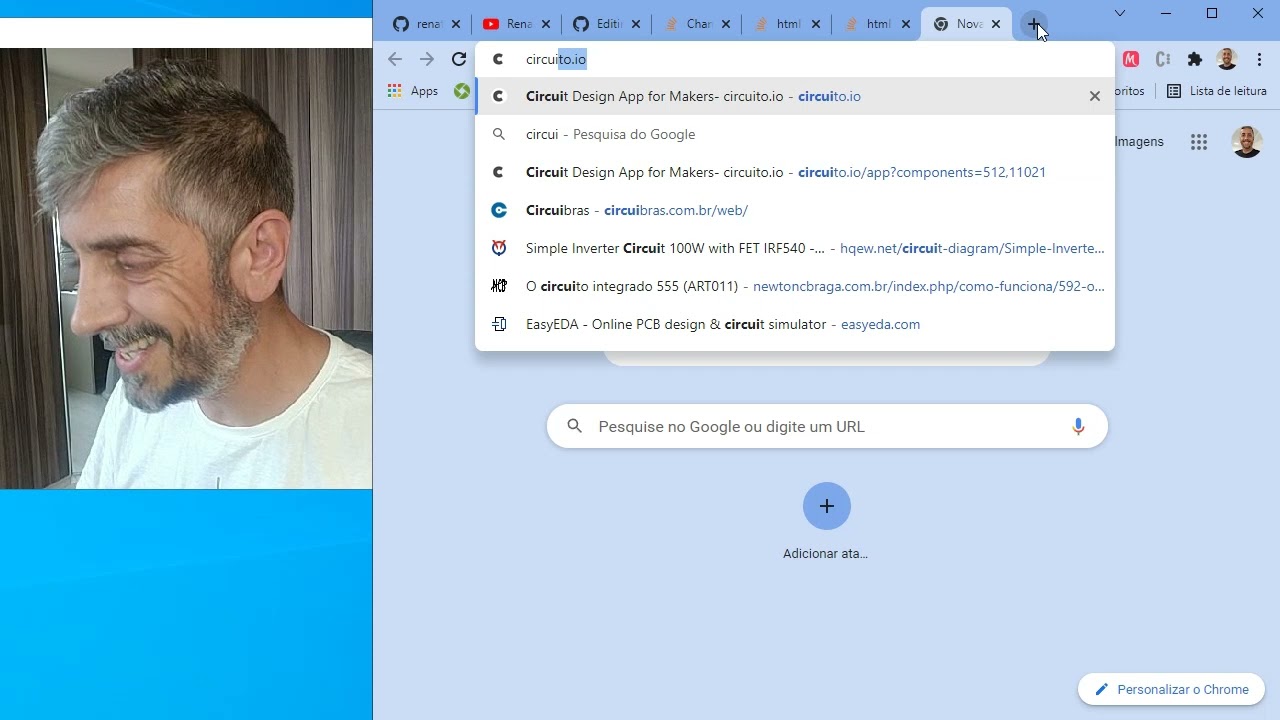Remove the circuito.io suggestion with X

point(1095,96)
